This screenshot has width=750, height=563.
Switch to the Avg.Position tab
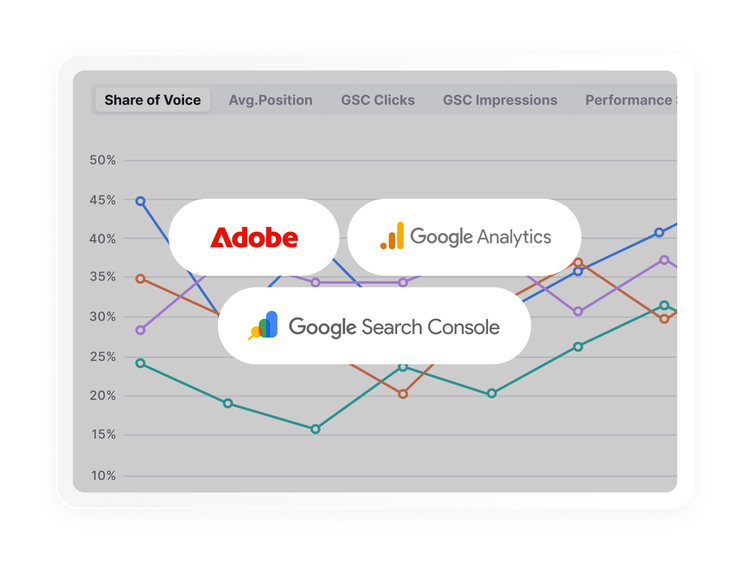click(270, 100)
